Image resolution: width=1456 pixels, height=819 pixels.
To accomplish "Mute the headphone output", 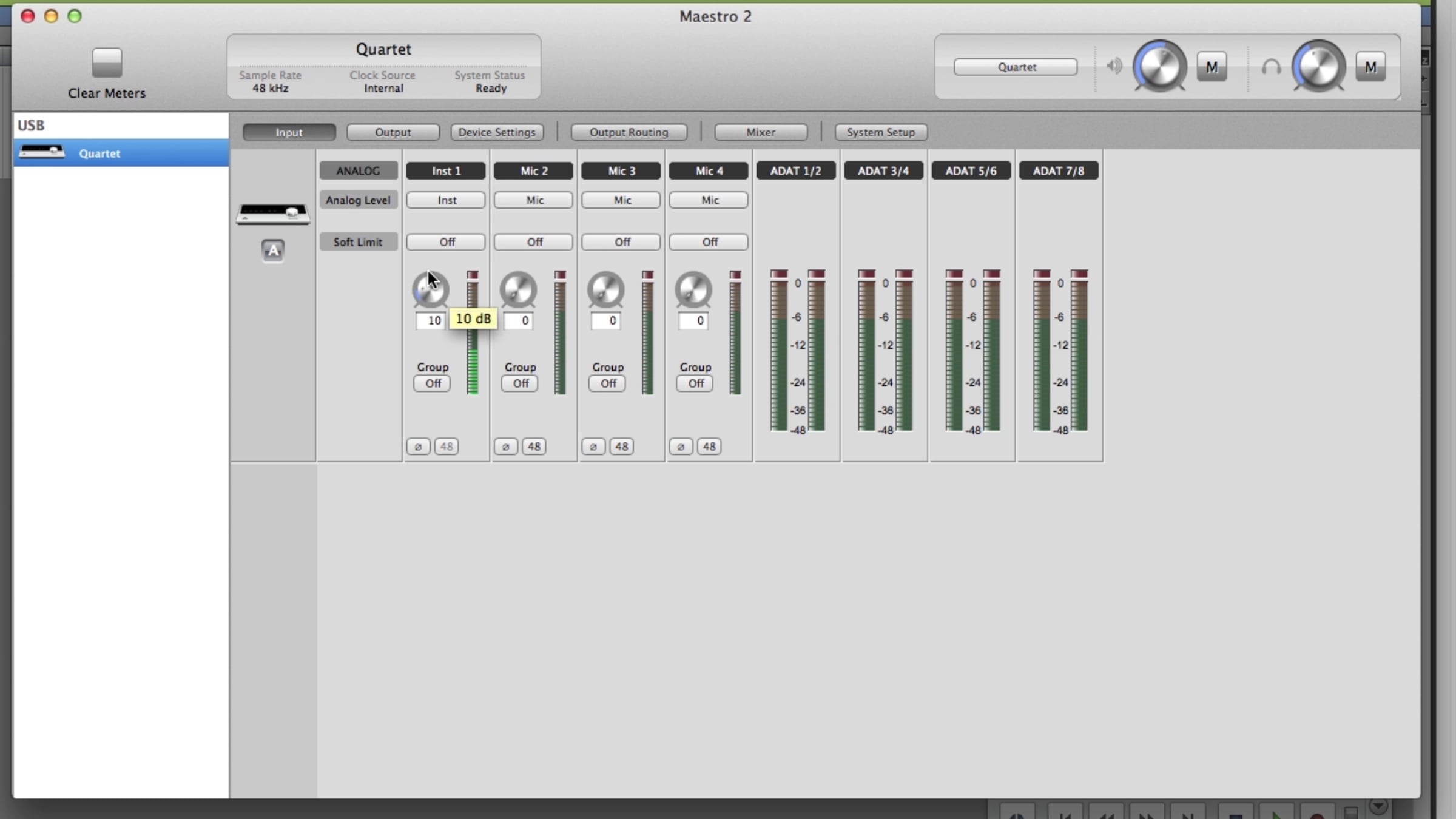I will [1370, 67].
